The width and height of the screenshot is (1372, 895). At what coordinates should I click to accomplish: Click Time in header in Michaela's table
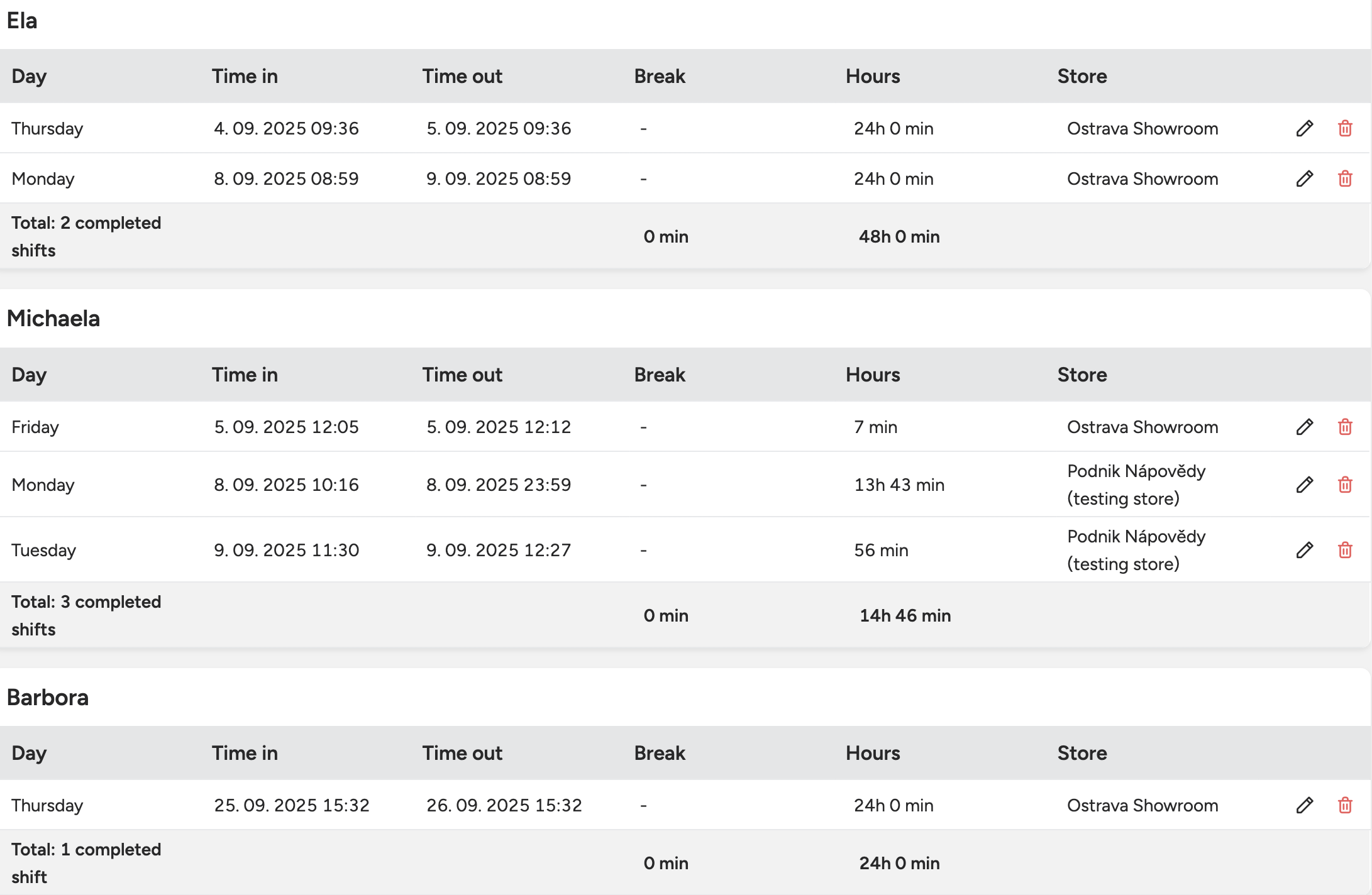[245, 375]
